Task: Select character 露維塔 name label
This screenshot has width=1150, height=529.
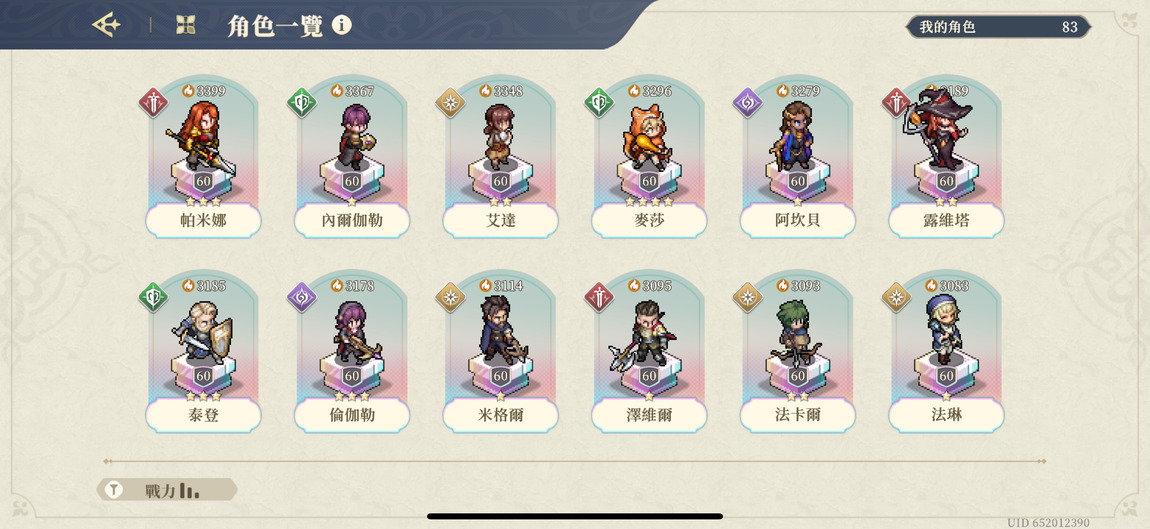Action: (x=946, y=220)
